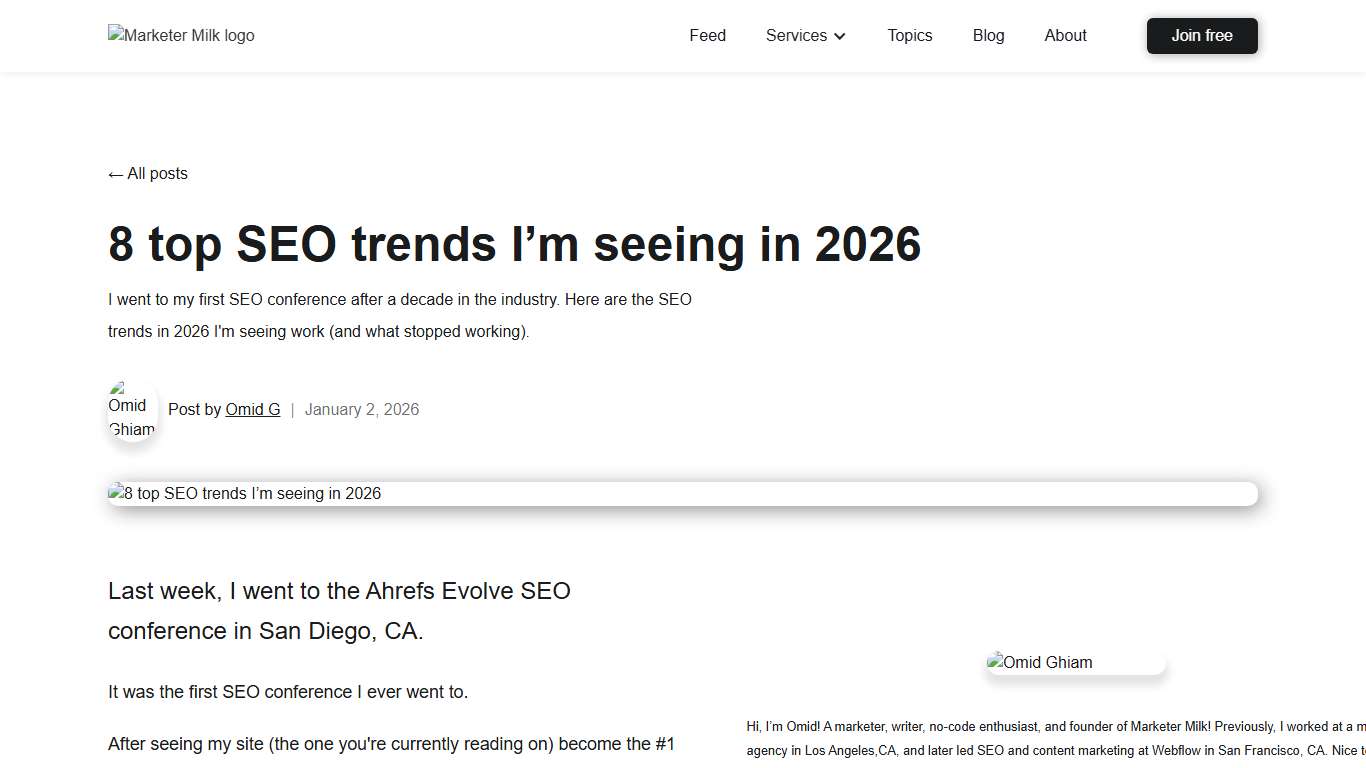This screenshot has width=1366, height=768.
Task: Open the About page
Action: click(1065, 35)
